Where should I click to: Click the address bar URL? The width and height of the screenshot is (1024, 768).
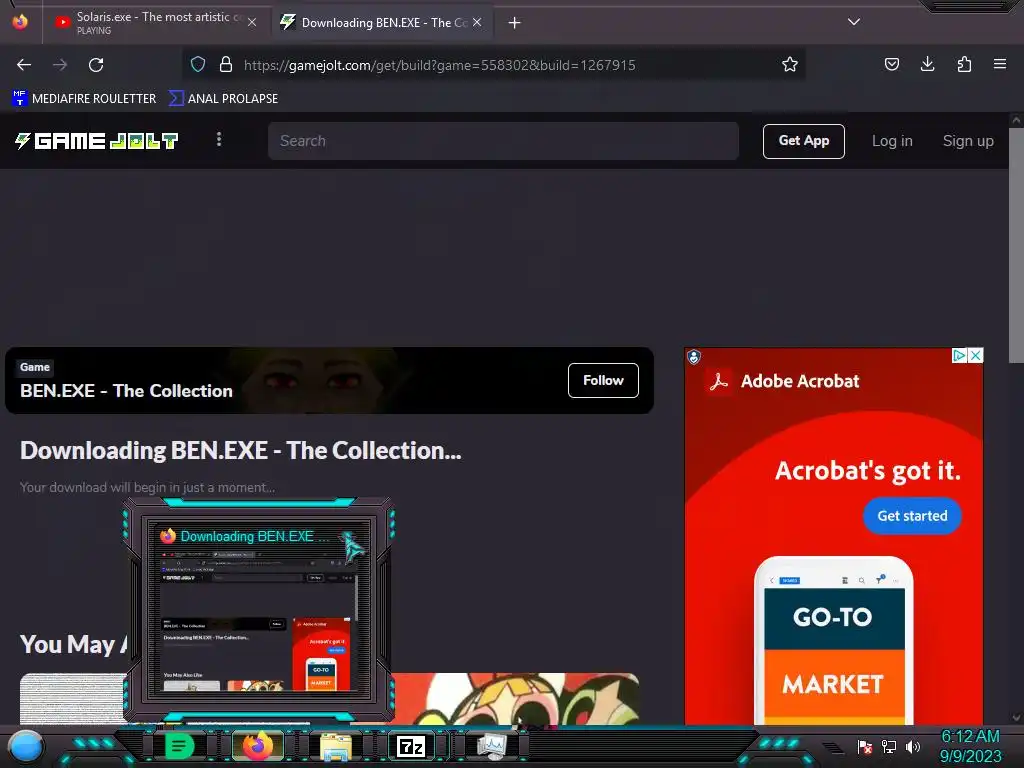point(440,65)
